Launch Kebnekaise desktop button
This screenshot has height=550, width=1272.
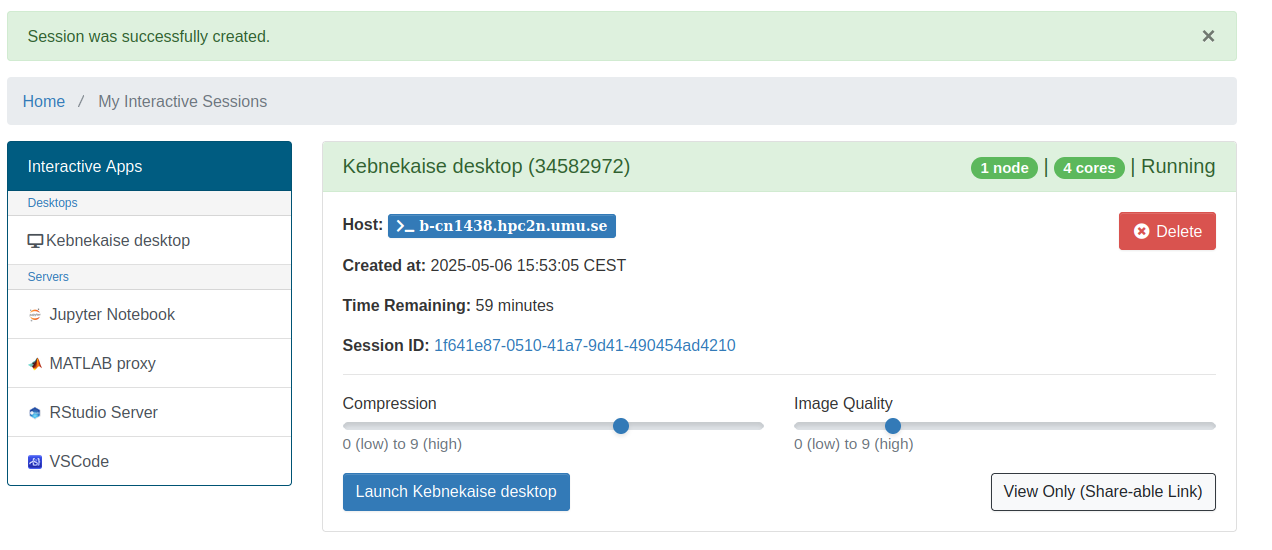(456, 492)
